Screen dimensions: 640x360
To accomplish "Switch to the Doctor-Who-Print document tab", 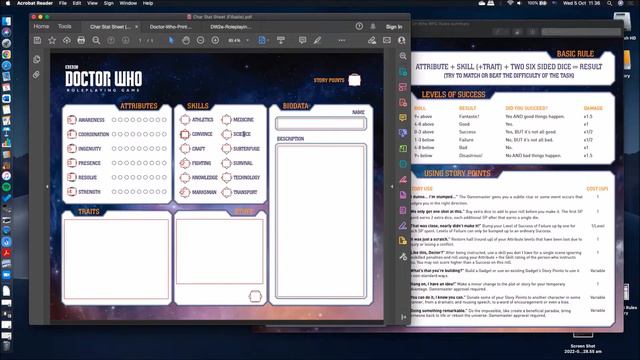I will [171, 27].
